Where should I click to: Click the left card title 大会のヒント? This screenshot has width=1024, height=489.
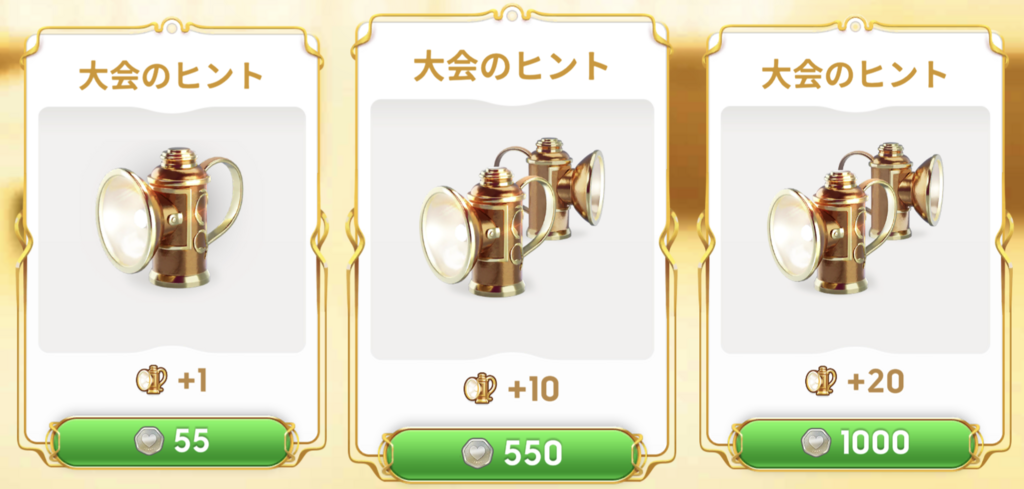[170, 76]
